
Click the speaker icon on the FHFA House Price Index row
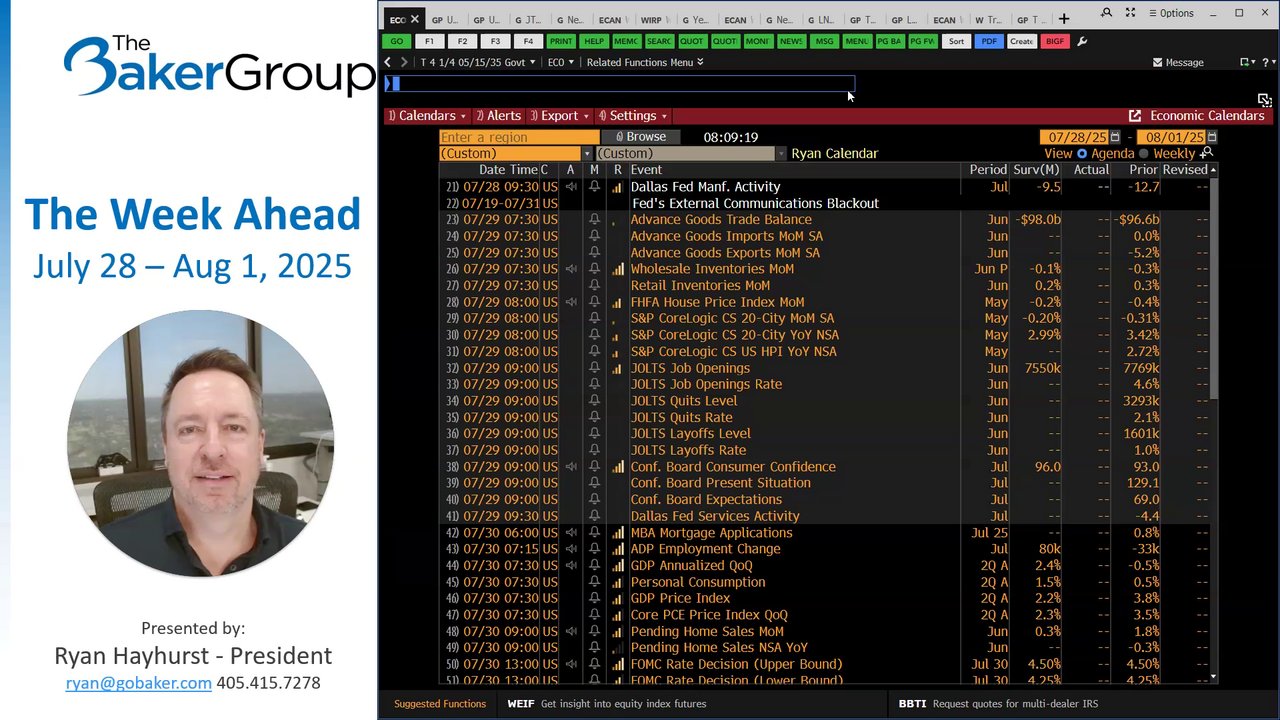[571, 302]
